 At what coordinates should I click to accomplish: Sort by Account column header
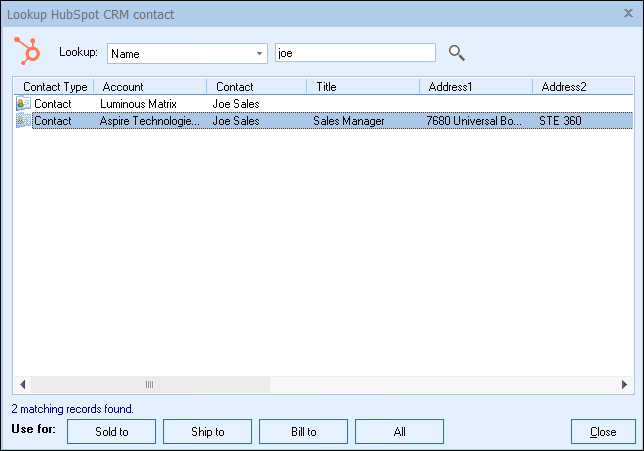tap(150, 87)
